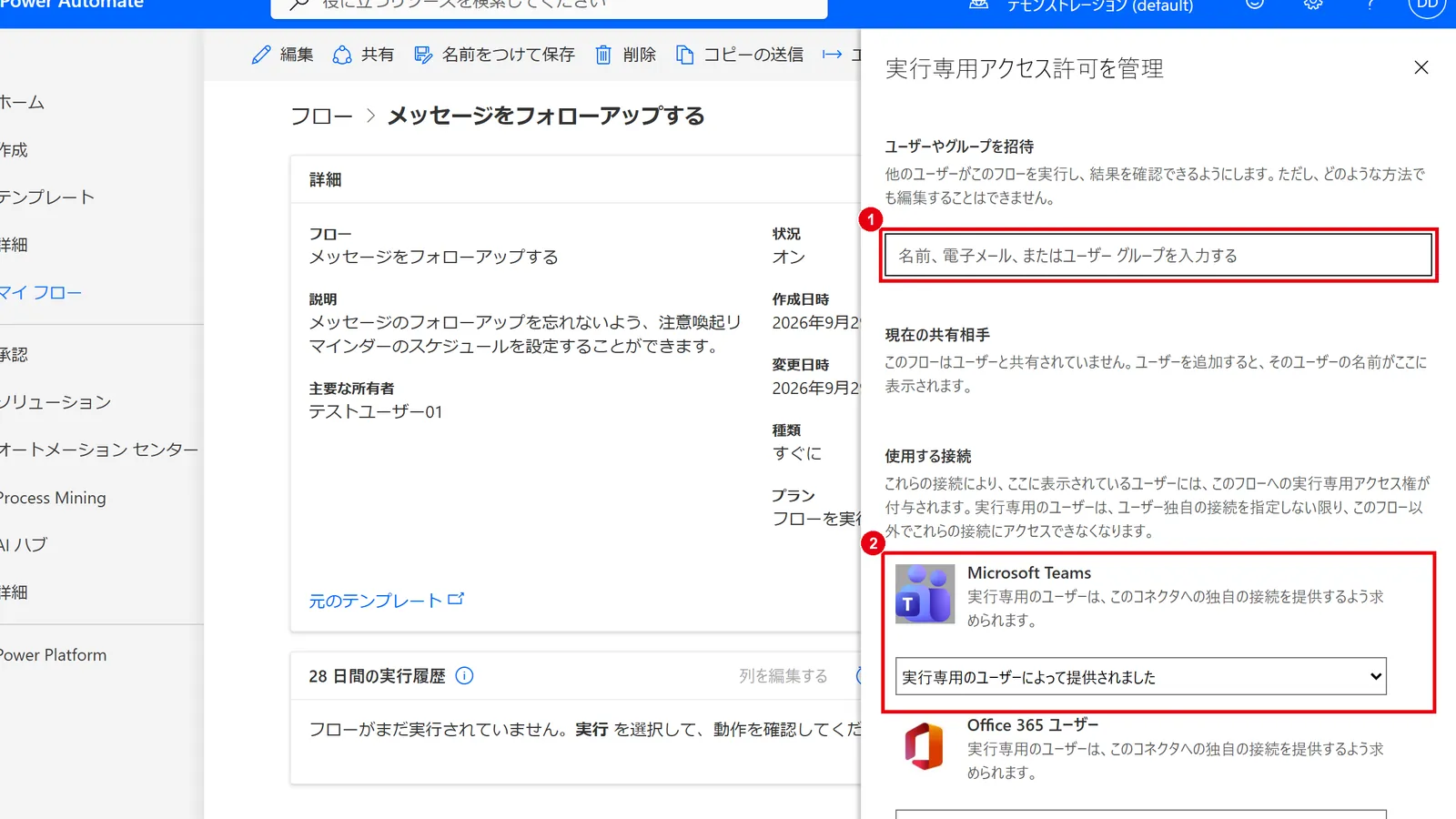
Task: Click the Office 365 connector icon
Action: click(x=925, y=746)
